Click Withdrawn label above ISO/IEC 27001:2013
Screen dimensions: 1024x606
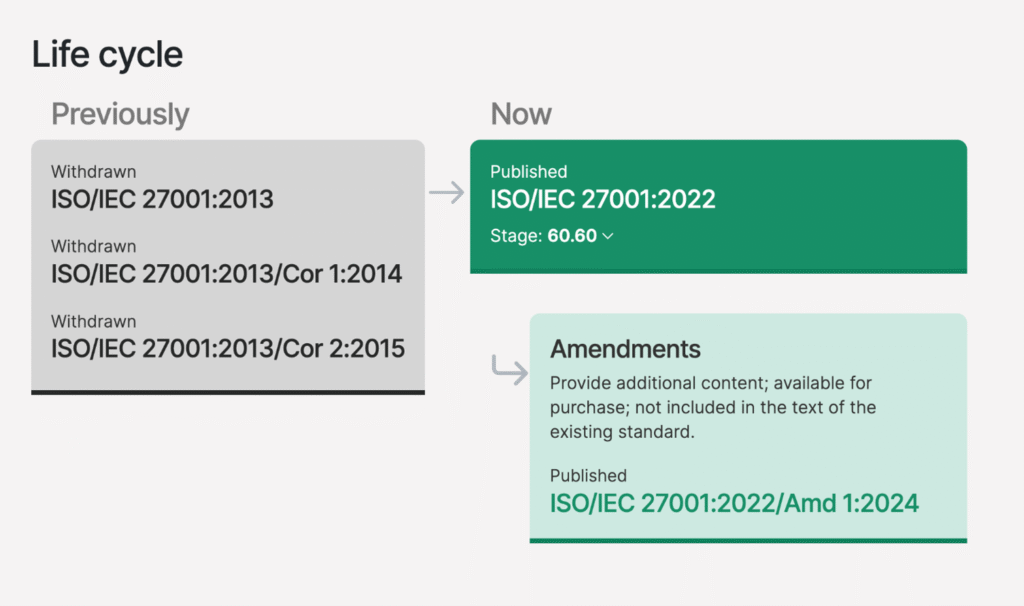(93, 172)
